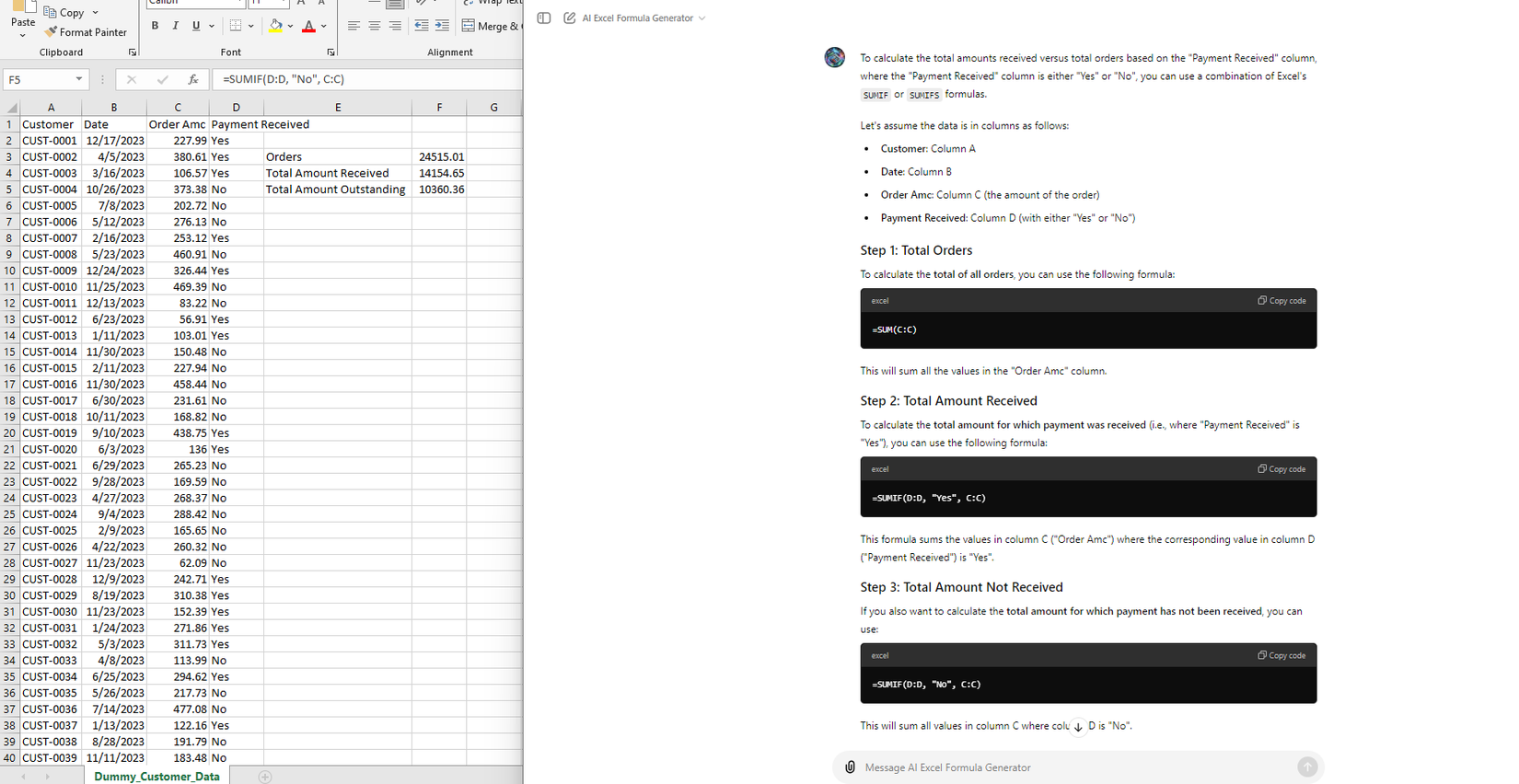1519x784 pixels.
Task: Increase cell indent
Action: (442, 26)
